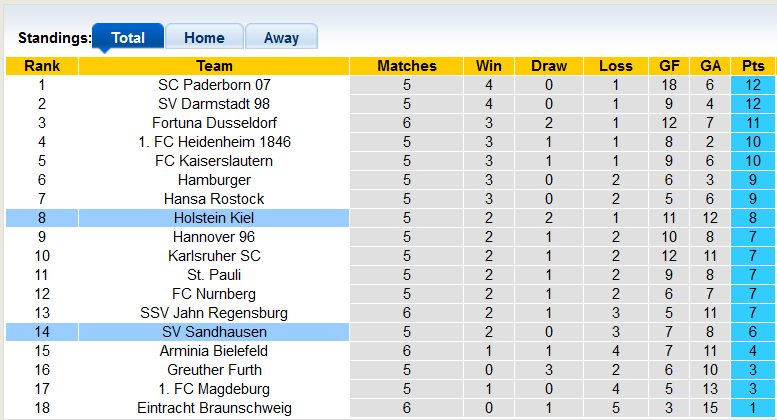
Task: Open the Home standings tab
Action: (x=204, y=37)
